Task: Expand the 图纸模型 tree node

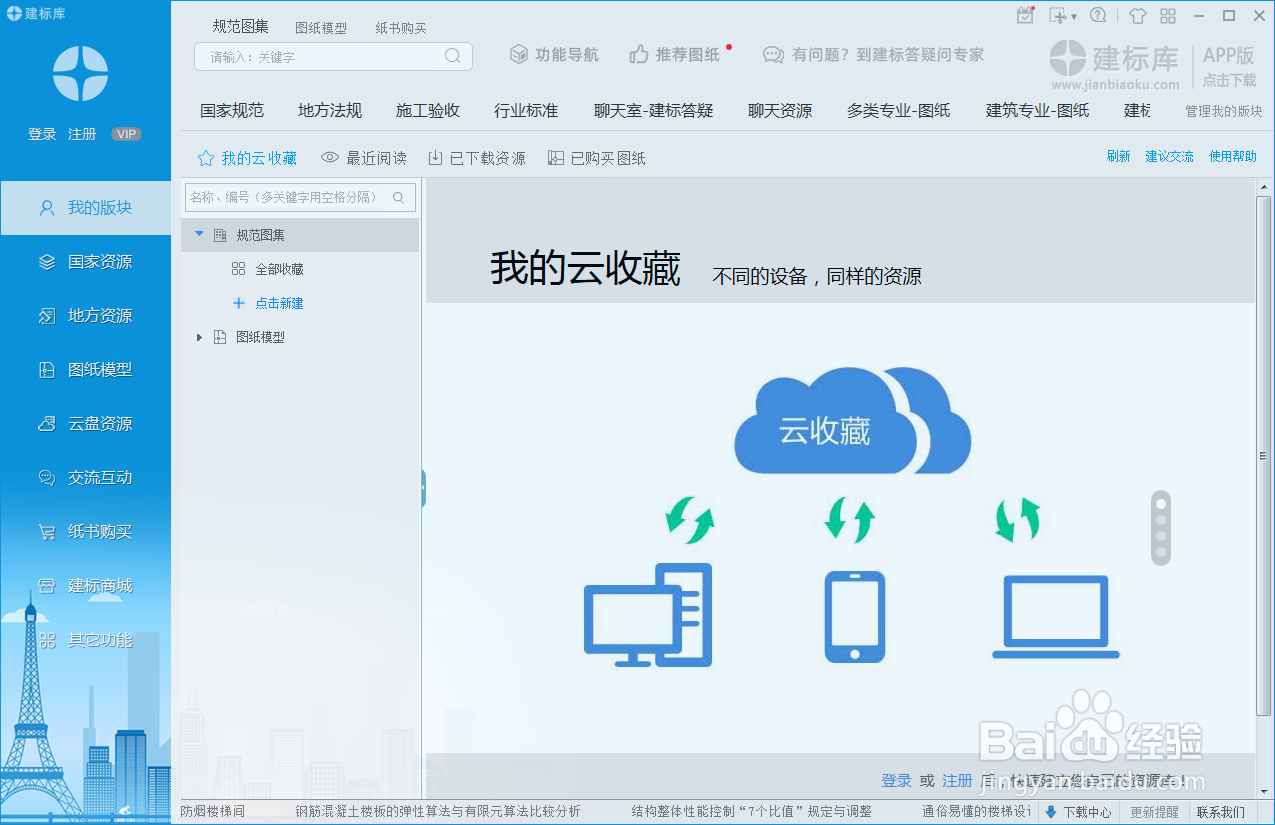Action: (x=199, y=337)
